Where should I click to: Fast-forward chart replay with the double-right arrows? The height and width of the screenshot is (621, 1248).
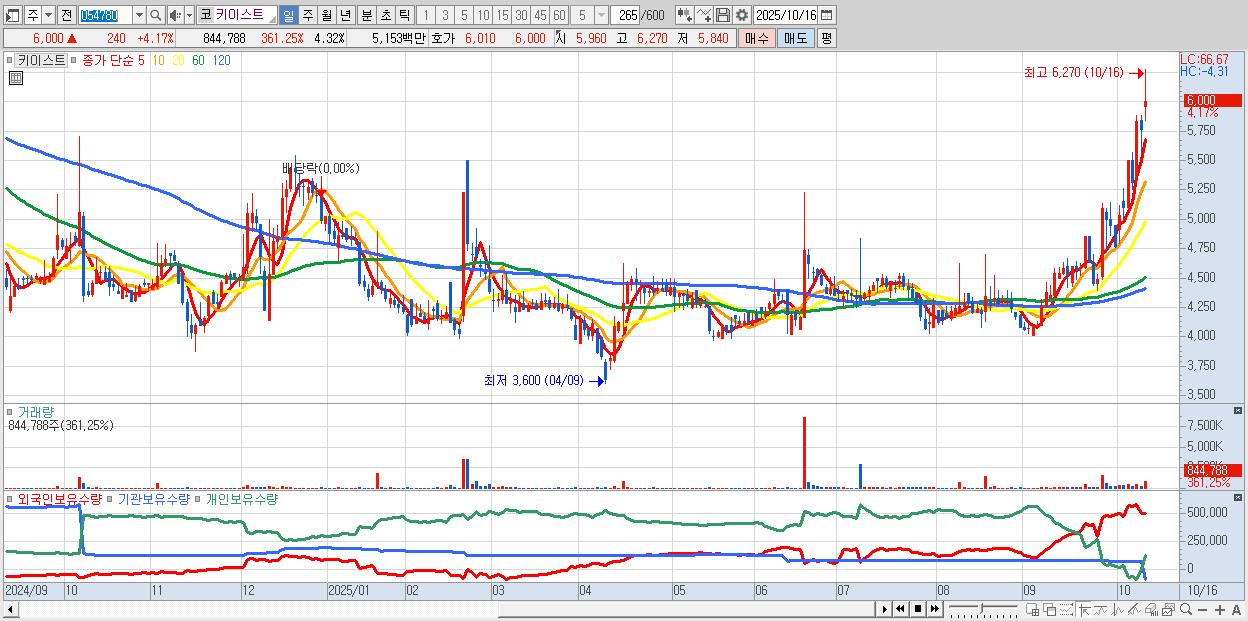934,609
